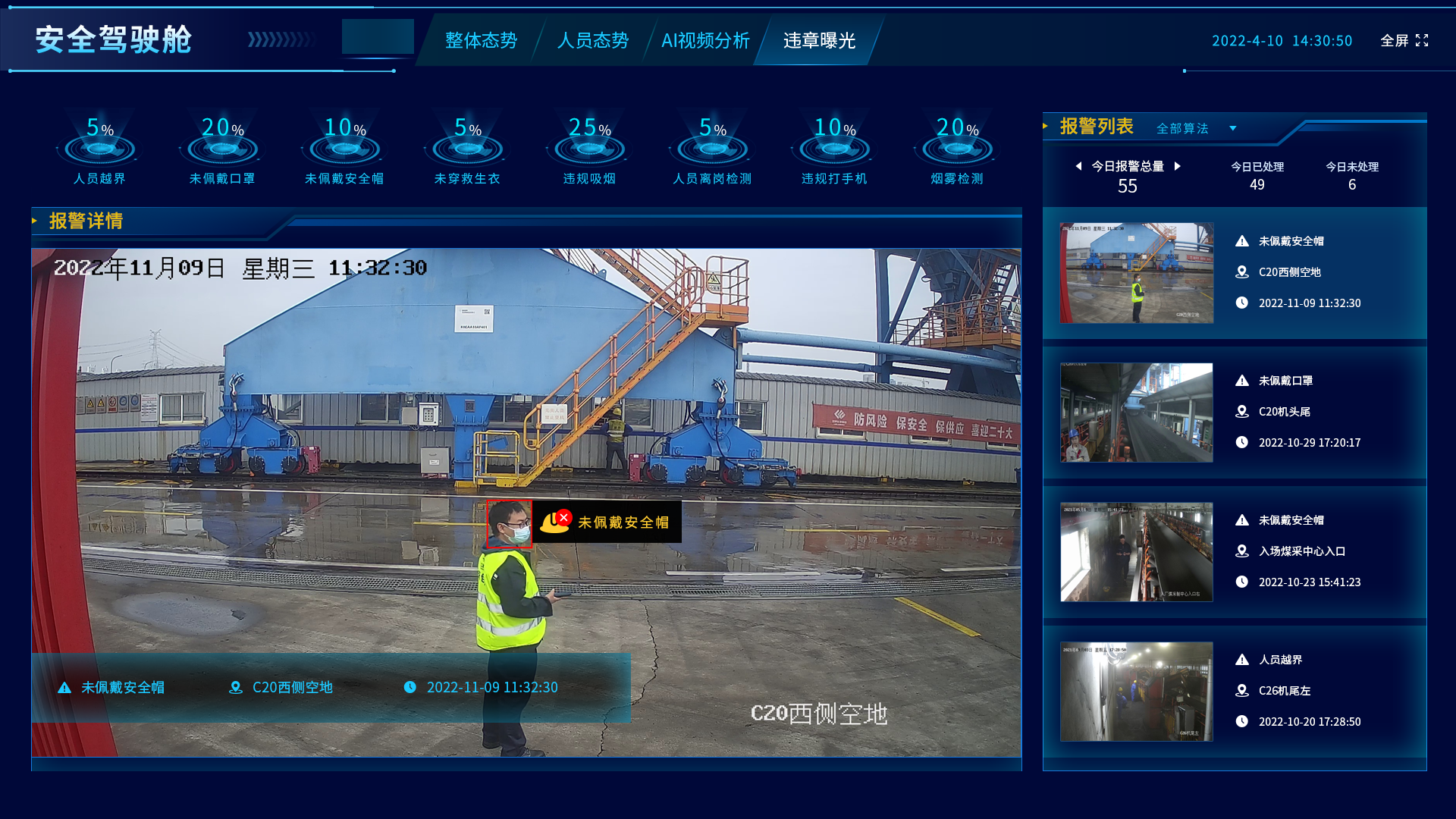The image size is (1456, 819).
Task: Click the 全屏 button
Action: (1394, 40)
